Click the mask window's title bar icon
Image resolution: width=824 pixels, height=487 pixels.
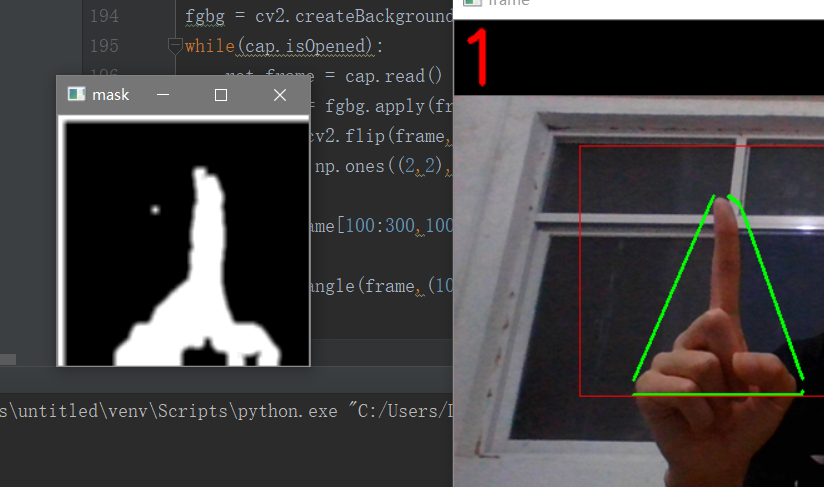pos(77,94)
